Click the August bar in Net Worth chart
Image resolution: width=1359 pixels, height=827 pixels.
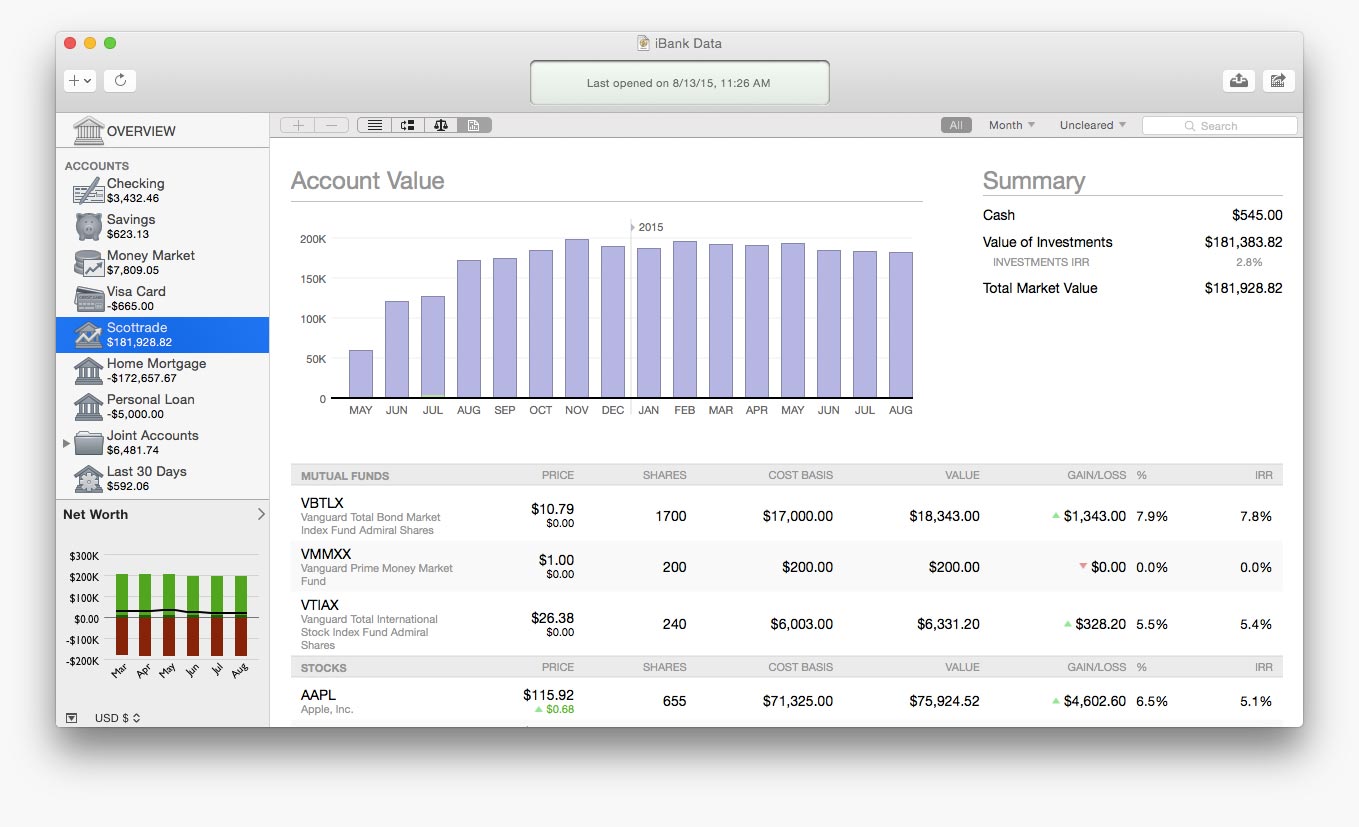(x=241, y=615)
